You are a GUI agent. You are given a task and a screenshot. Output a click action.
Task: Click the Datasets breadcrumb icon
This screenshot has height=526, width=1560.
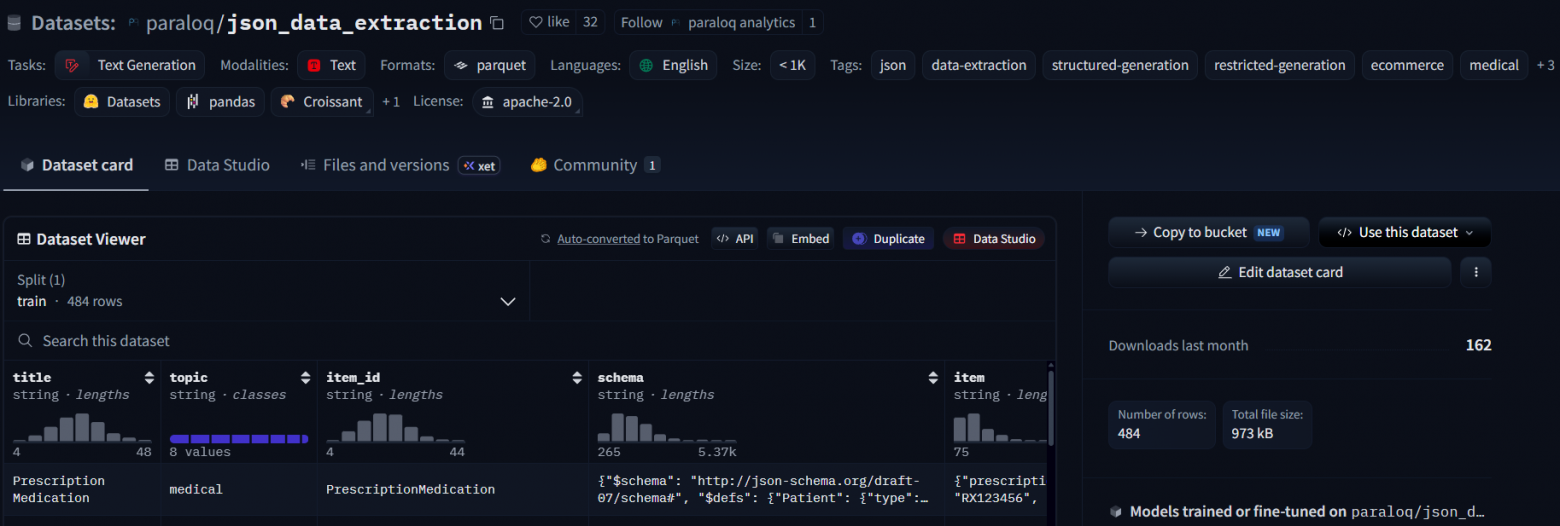point(14,23)
